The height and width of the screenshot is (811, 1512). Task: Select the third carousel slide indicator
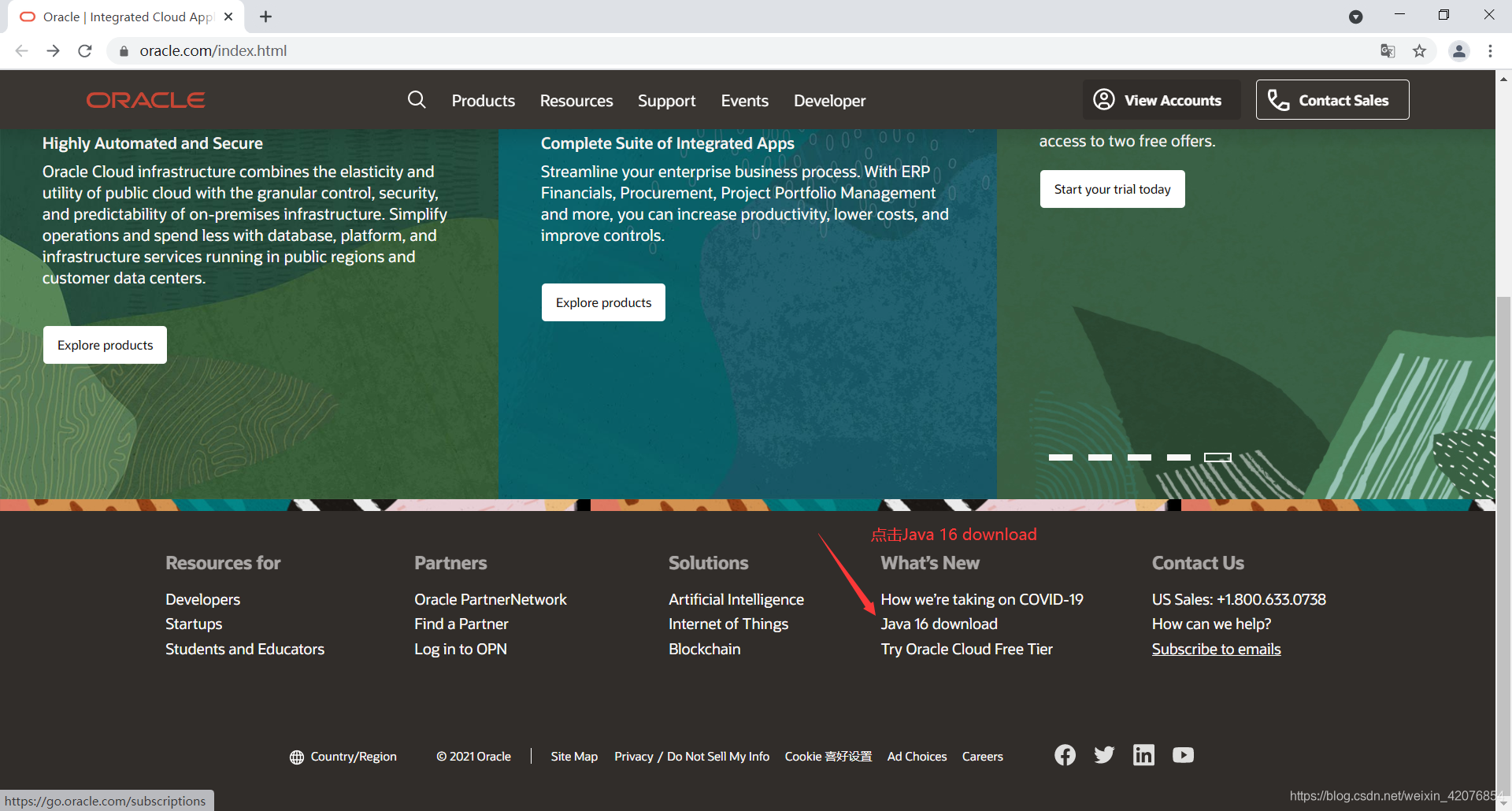1140,457
